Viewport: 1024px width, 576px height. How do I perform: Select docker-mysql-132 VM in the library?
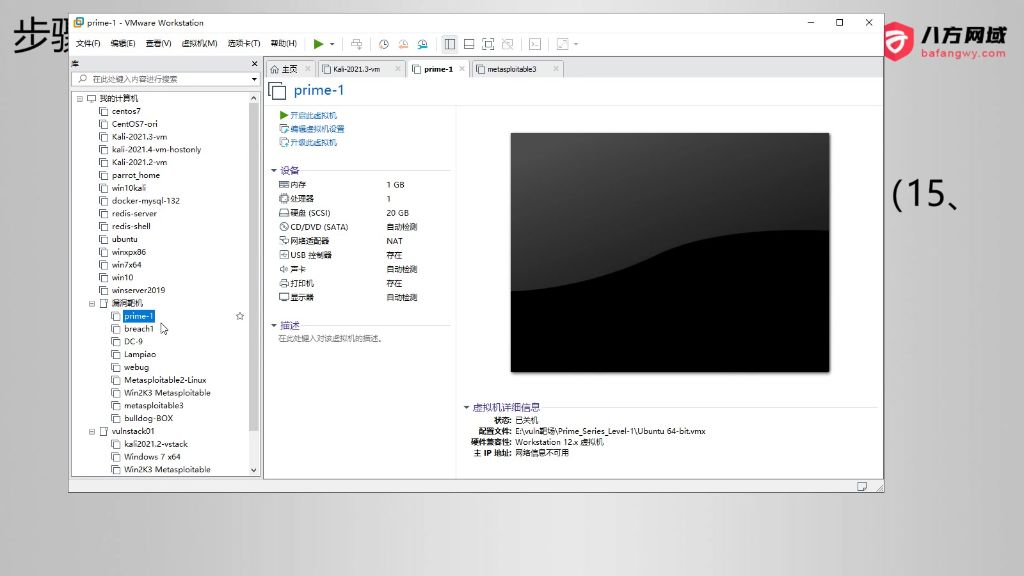coord(146,201)
